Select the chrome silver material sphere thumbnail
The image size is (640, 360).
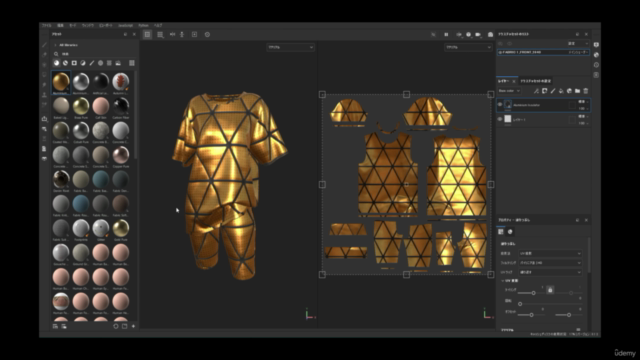point(81,81)
